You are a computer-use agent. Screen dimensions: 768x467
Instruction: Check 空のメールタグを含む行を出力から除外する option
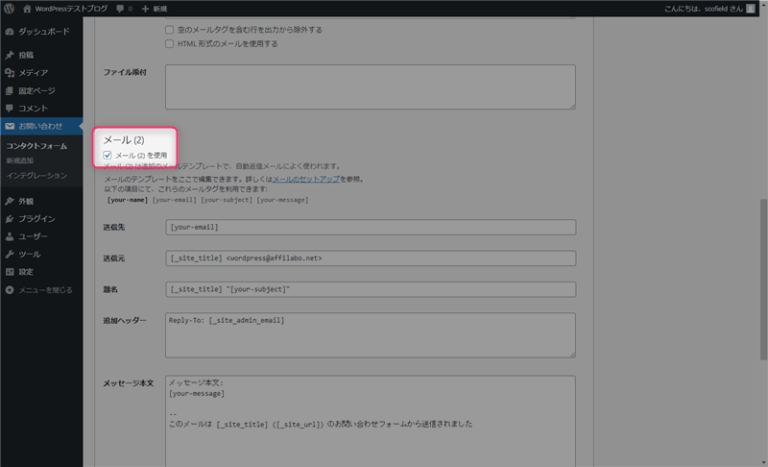[x=169, y=30]
